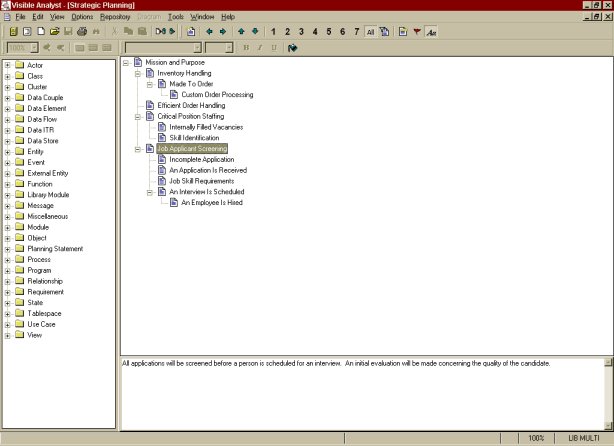The width and height of the screenshot is (614, 446).
Task: Move statement down with down arrow
Action: (x=255, y=32)
